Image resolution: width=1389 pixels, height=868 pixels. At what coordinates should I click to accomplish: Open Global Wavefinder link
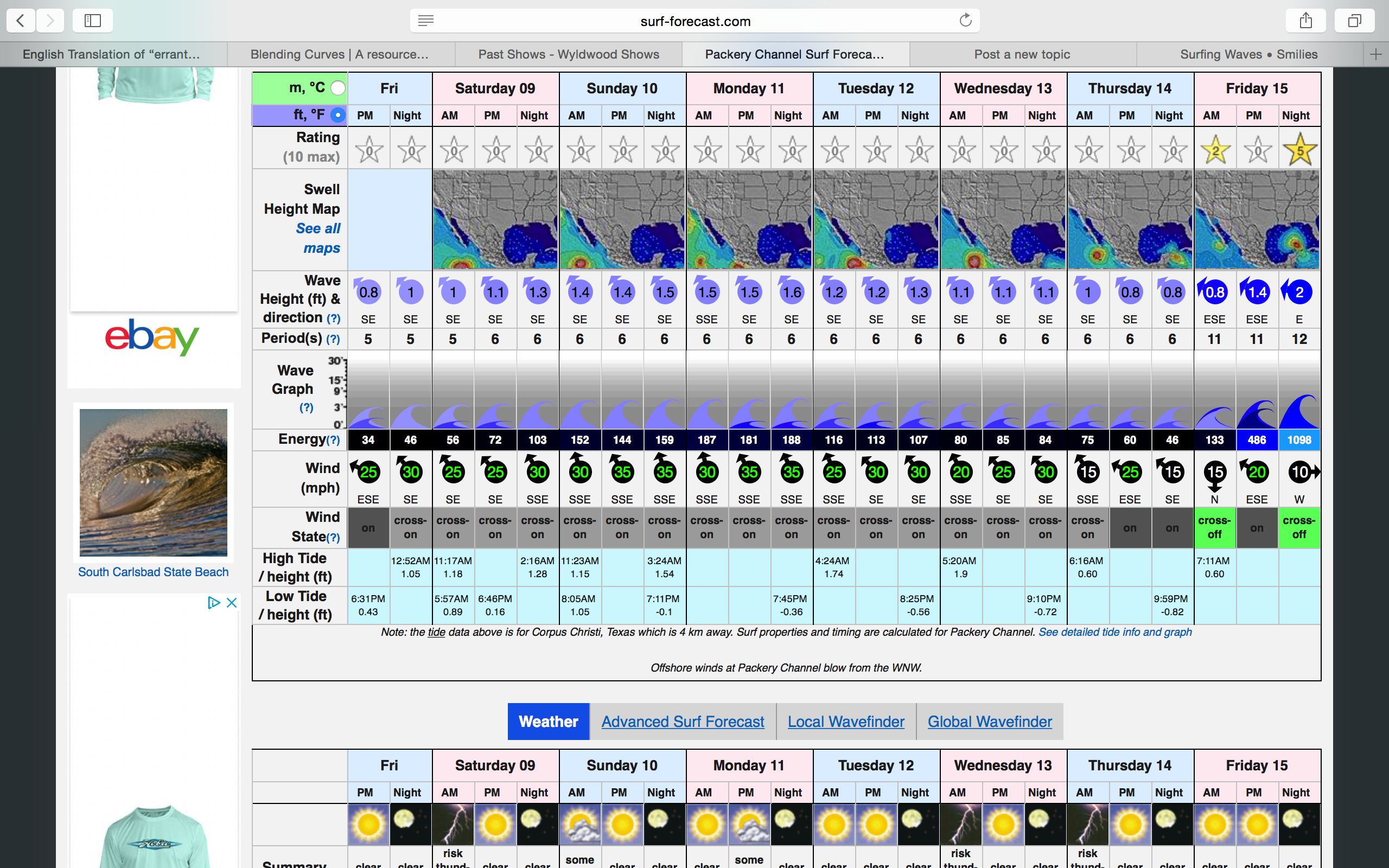[x=990, y=722]
